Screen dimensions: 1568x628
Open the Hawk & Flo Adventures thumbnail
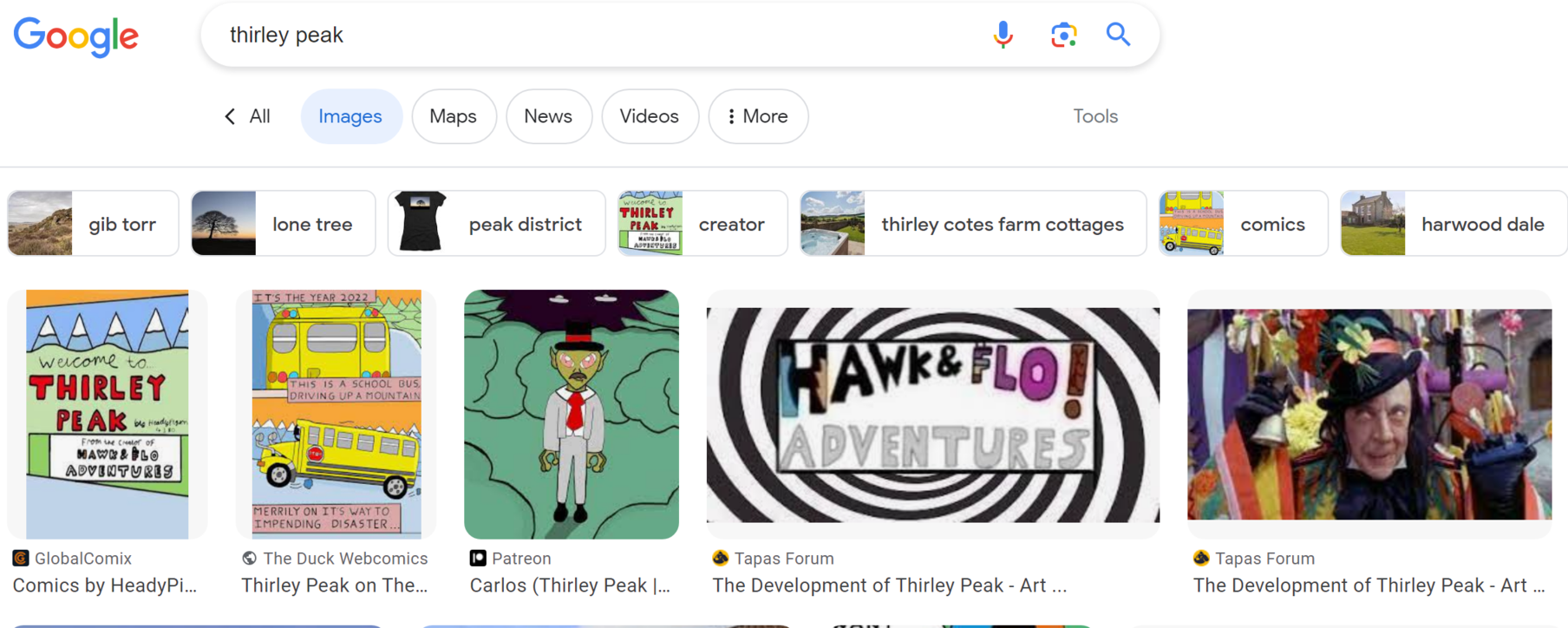pos(932,415)
